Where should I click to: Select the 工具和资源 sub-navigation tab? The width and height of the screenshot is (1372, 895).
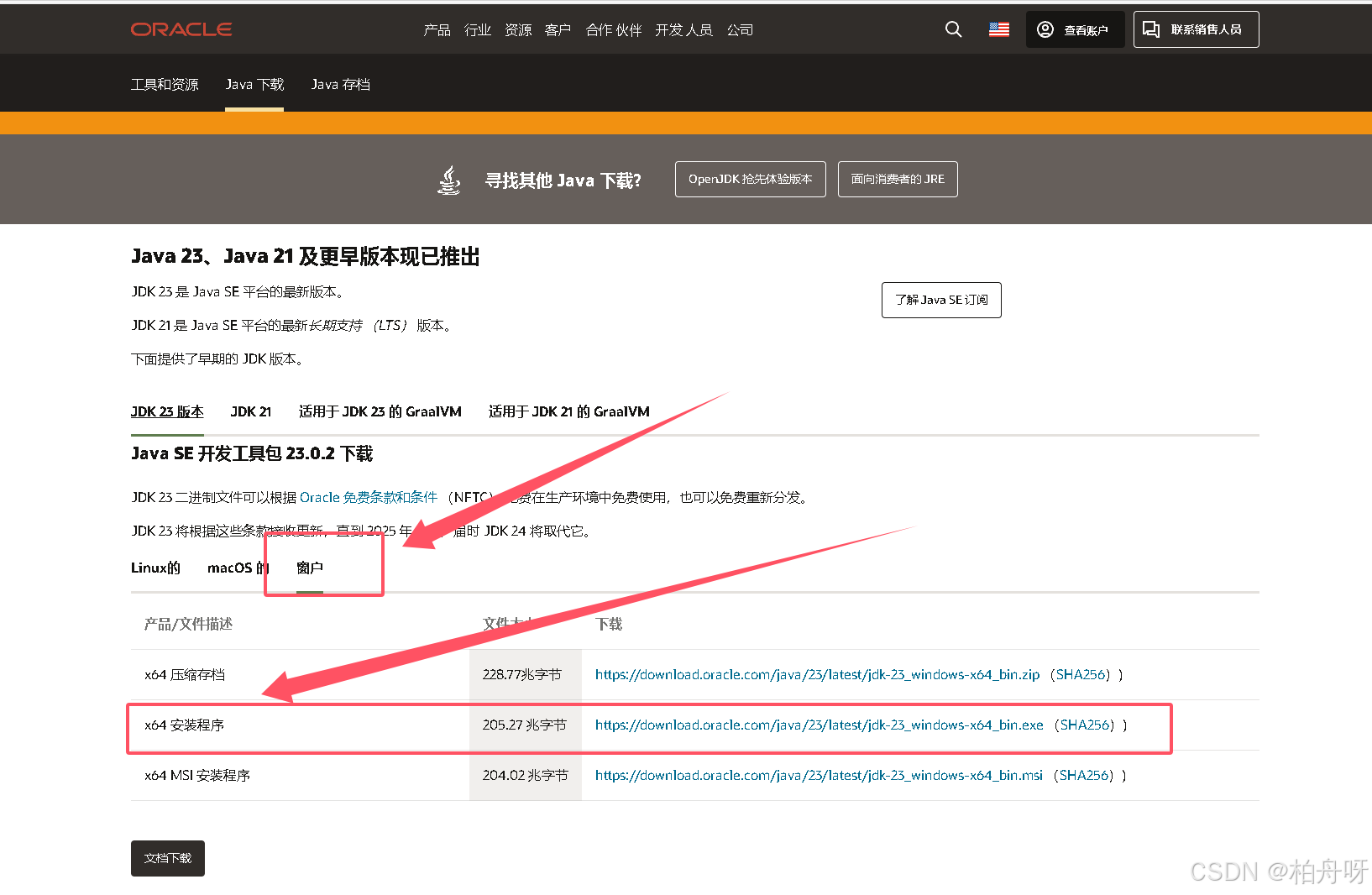(165, 84)
